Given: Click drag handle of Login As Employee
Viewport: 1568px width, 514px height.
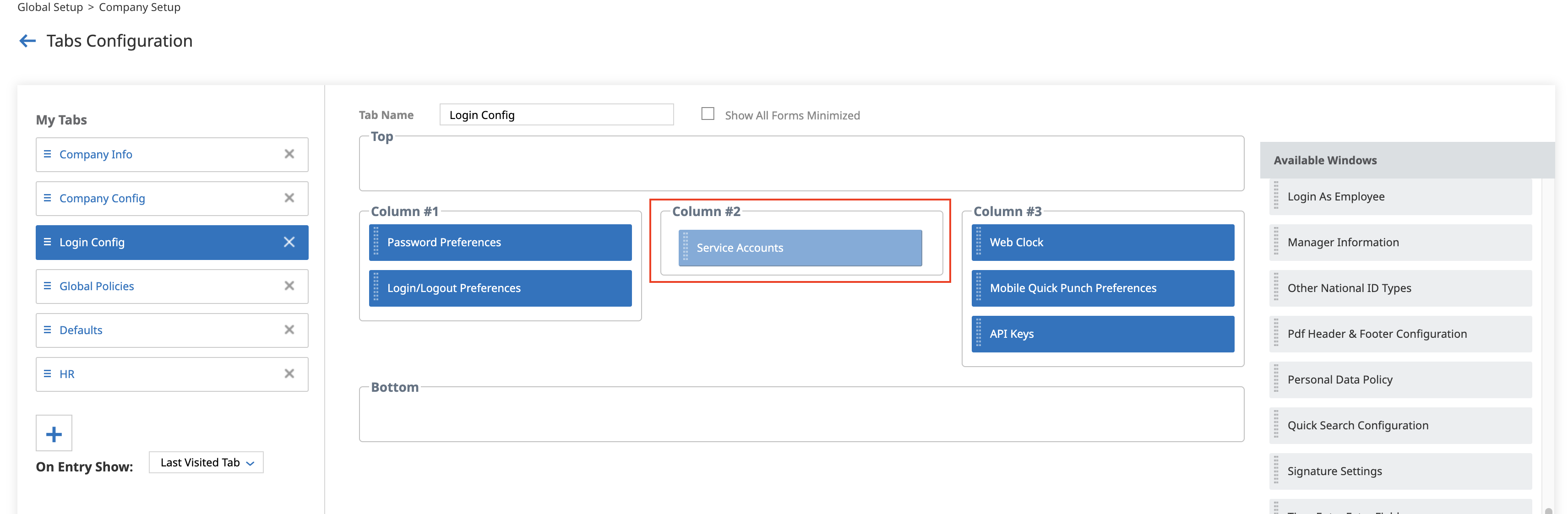Looking at the screenshot, I should click(1276, 196).
